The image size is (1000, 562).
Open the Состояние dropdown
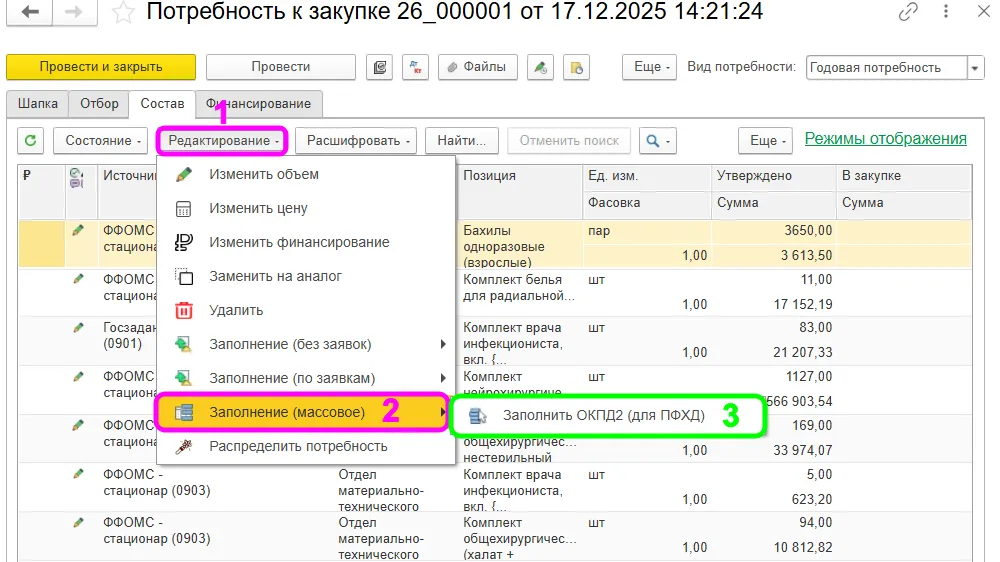pyautogui.click(x=100, y=140)
